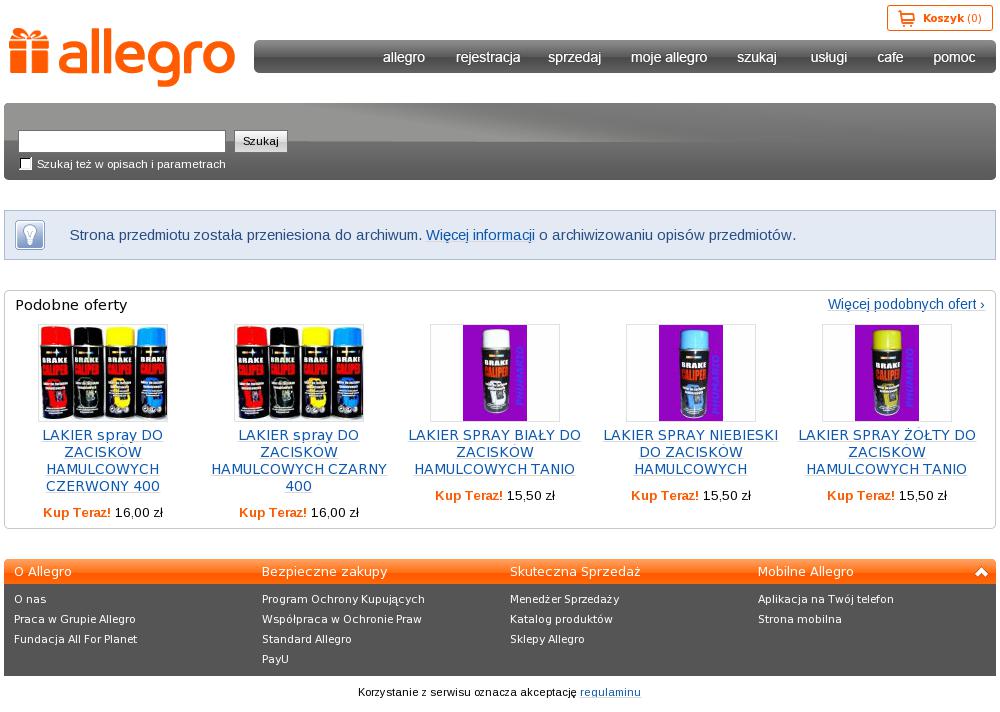Open the allegro nav menu item
Screen dimensions: 1000x712
point(404,57)
